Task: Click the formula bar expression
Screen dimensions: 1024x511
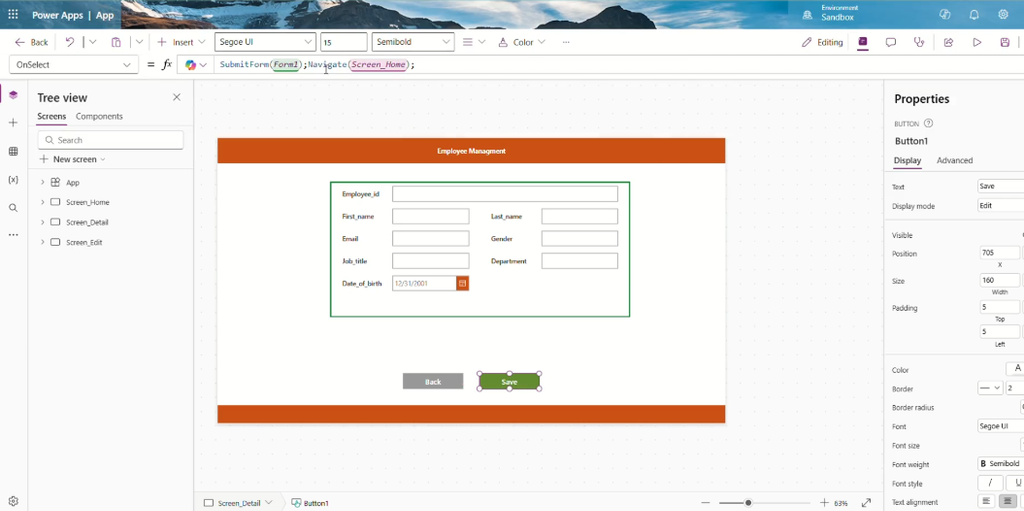Action: click(317, 65)
